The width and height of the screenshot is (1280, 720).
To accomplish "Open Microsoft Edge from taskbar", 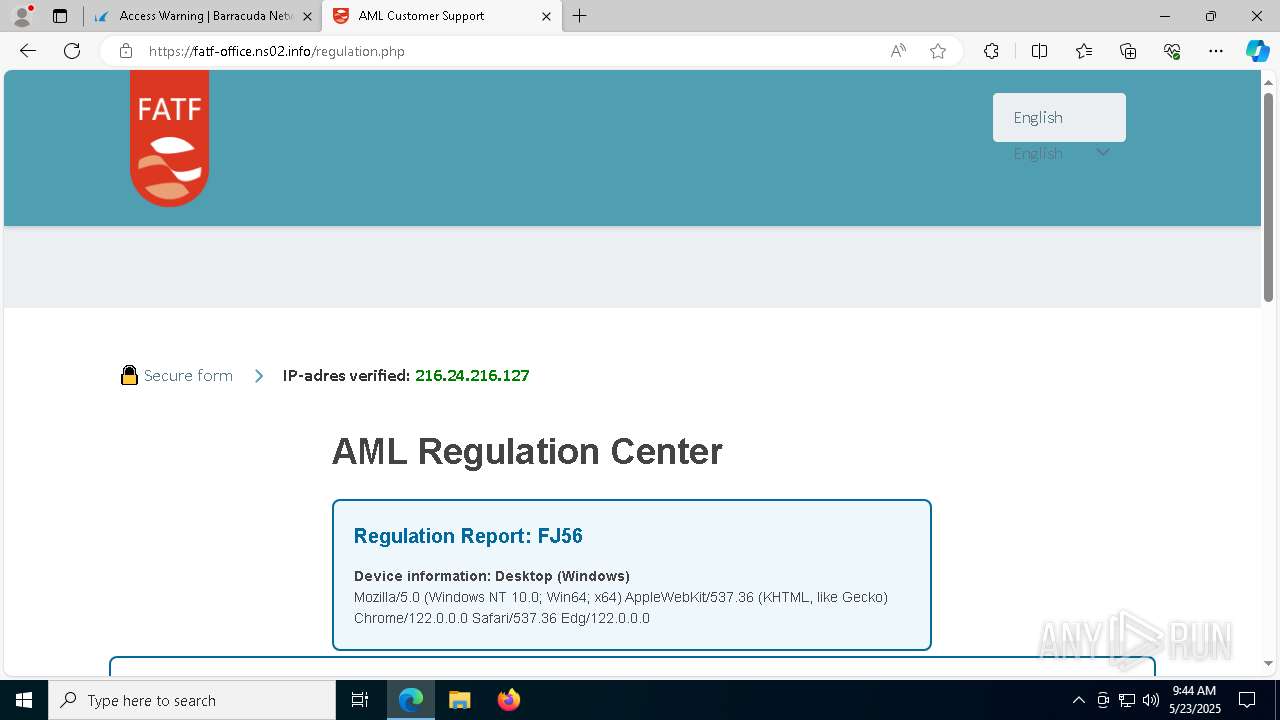I will click(411, 700).
